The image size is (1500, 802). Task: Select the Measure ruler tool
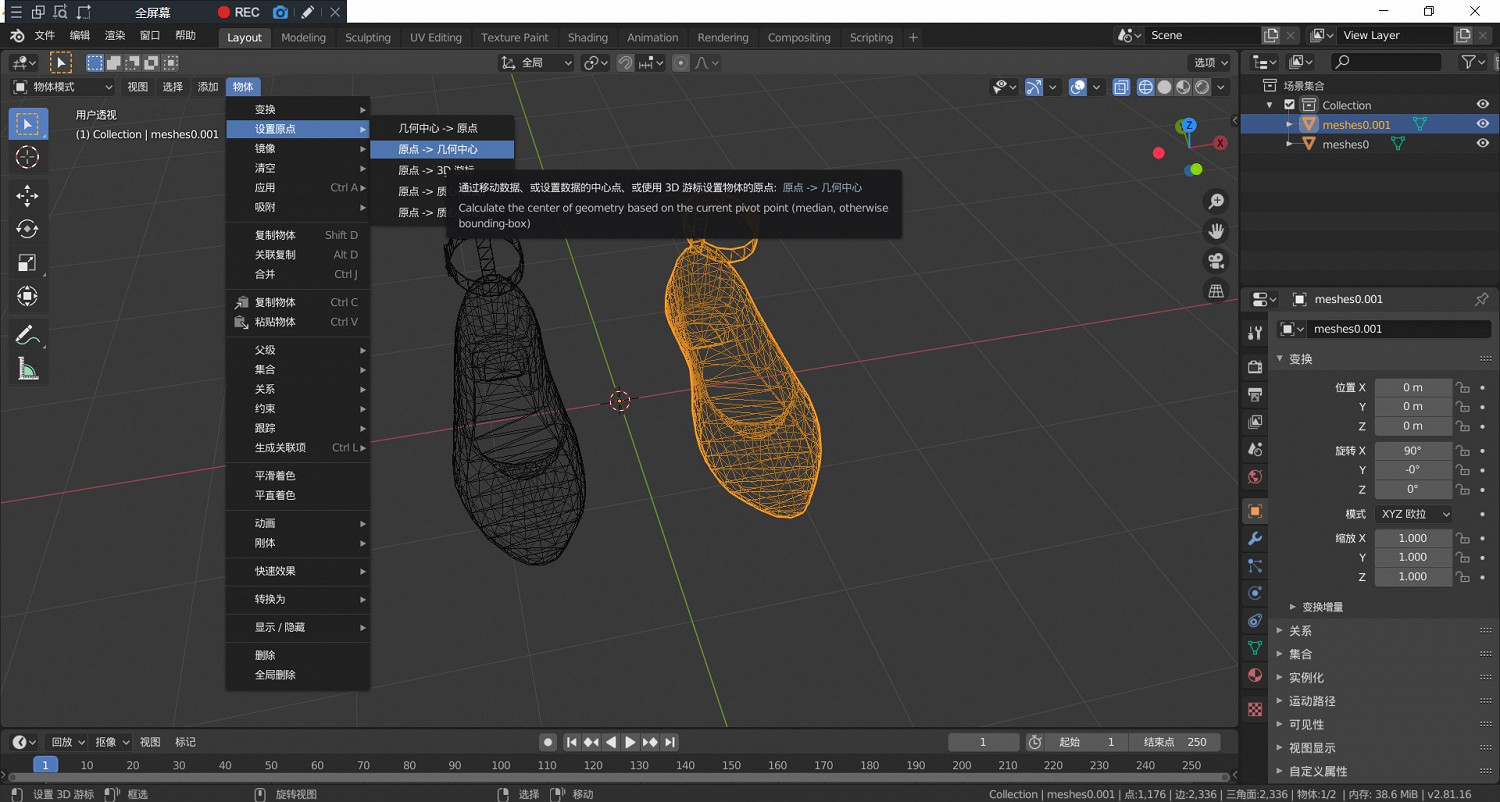click(x=27, y=369)
